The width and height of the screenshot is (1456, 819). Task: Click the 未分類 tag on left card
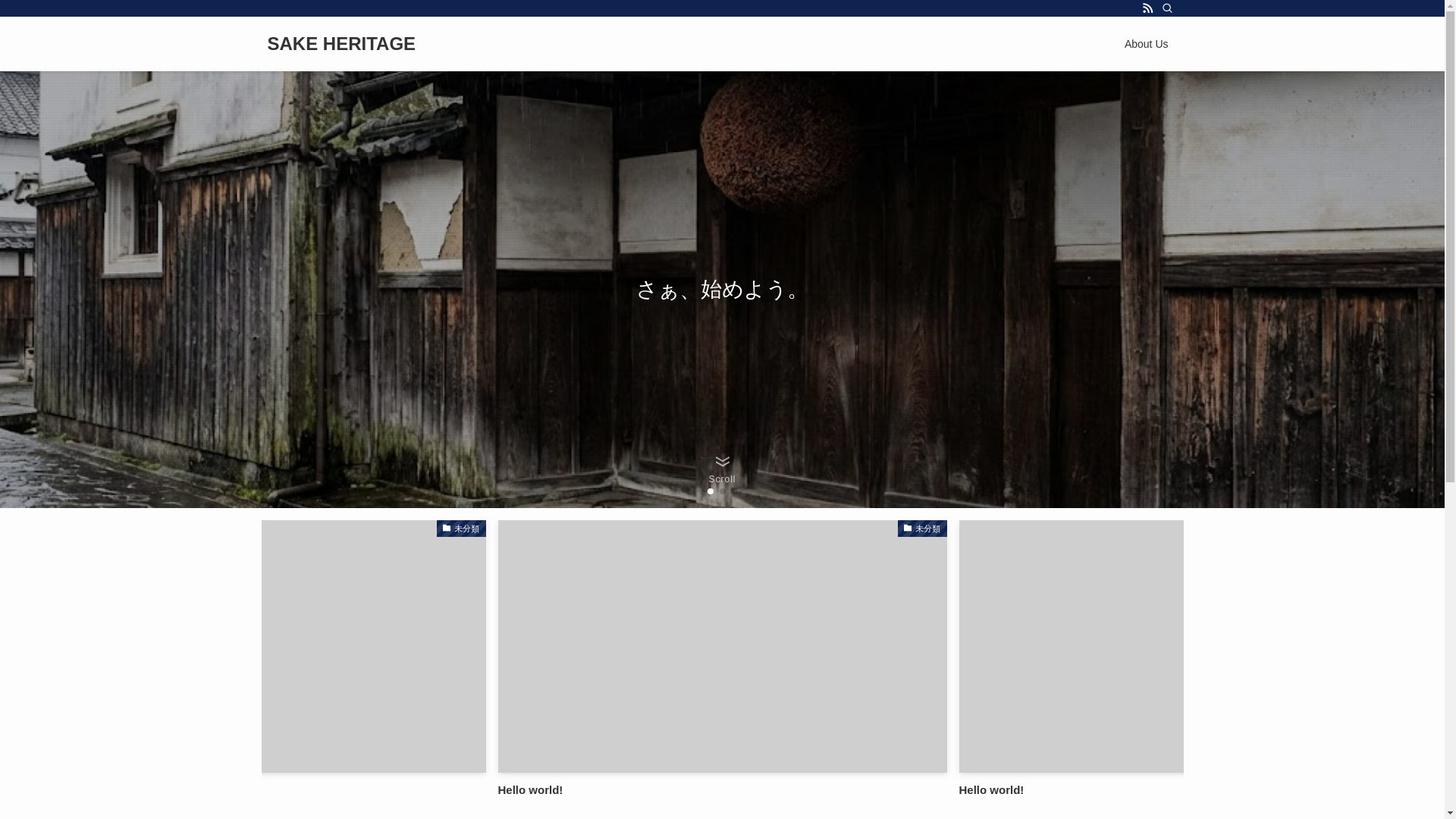tap(461, 529)
